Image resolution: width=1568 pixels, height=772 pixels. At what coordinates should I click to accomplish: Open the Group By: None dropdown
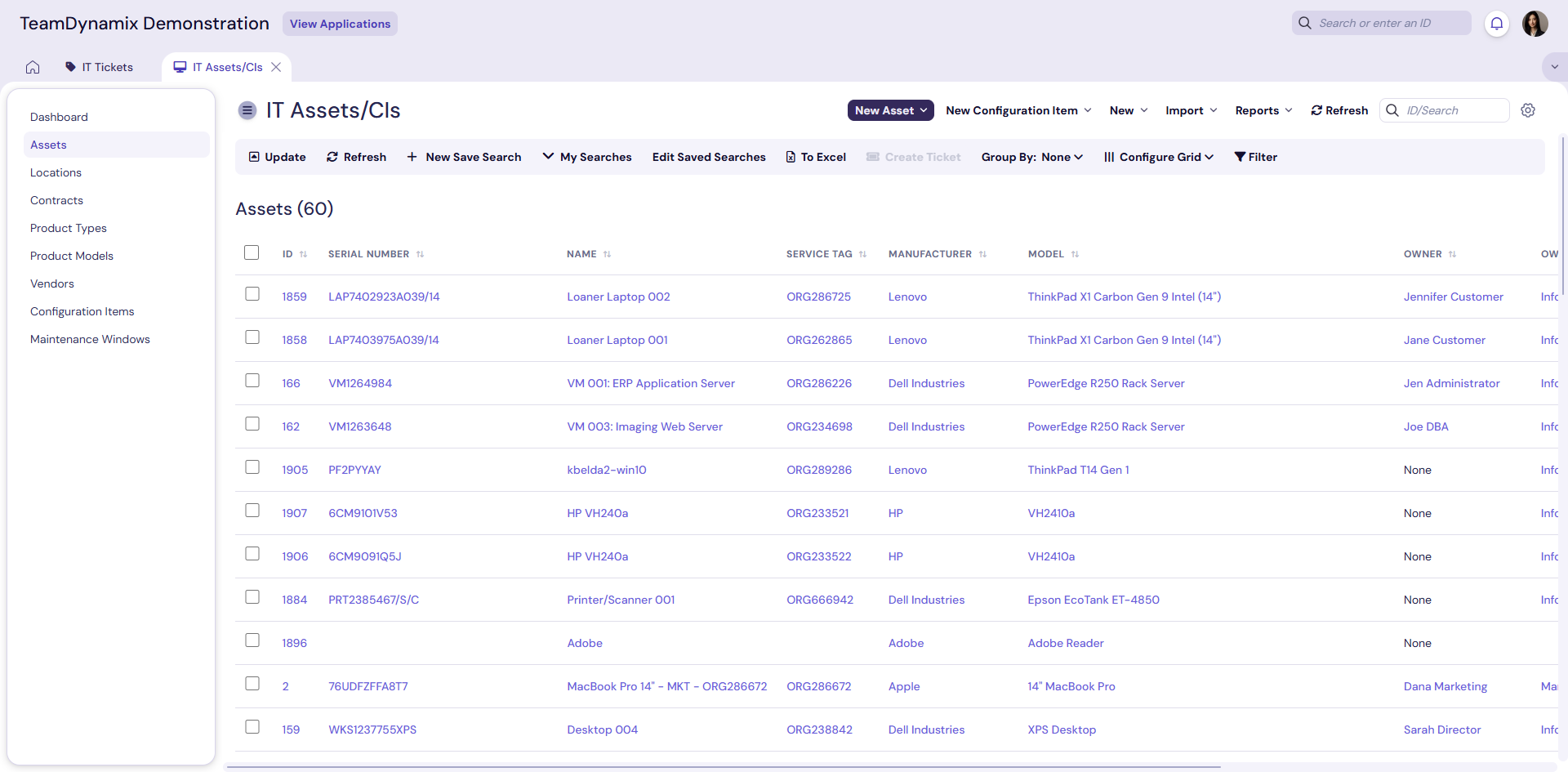point(1032,157)
